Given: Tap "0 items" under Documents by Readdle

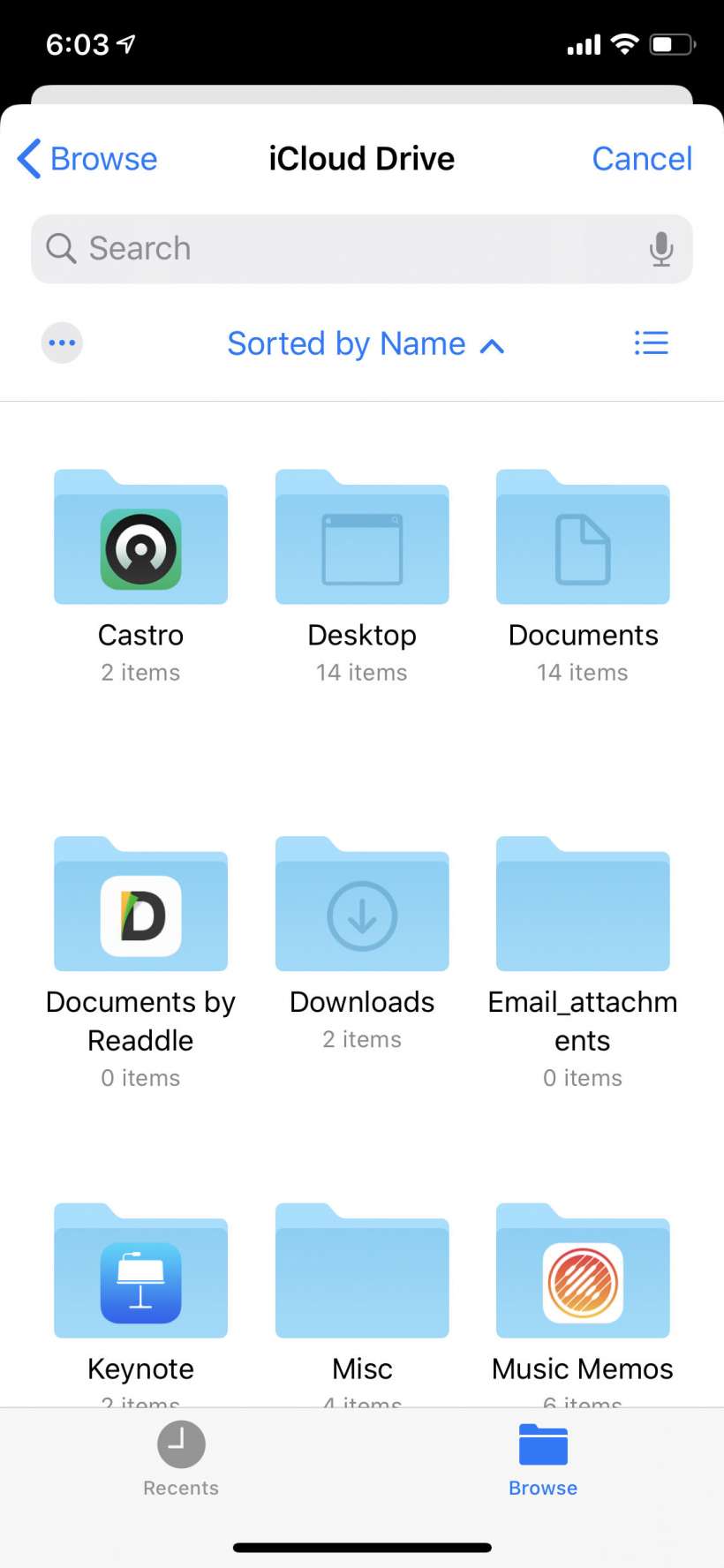Looking at the screenshot, I should (140, 1078).
